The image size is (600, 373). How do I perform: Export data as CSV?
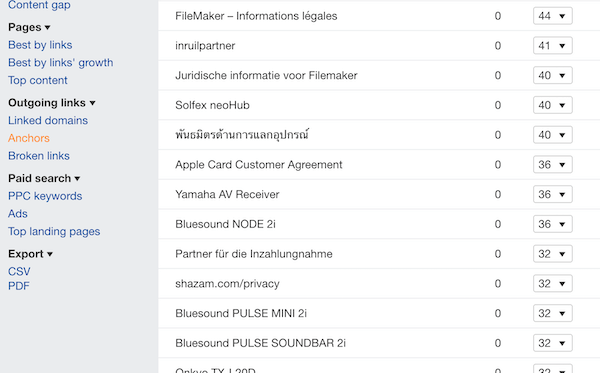[x=19, y=271]
